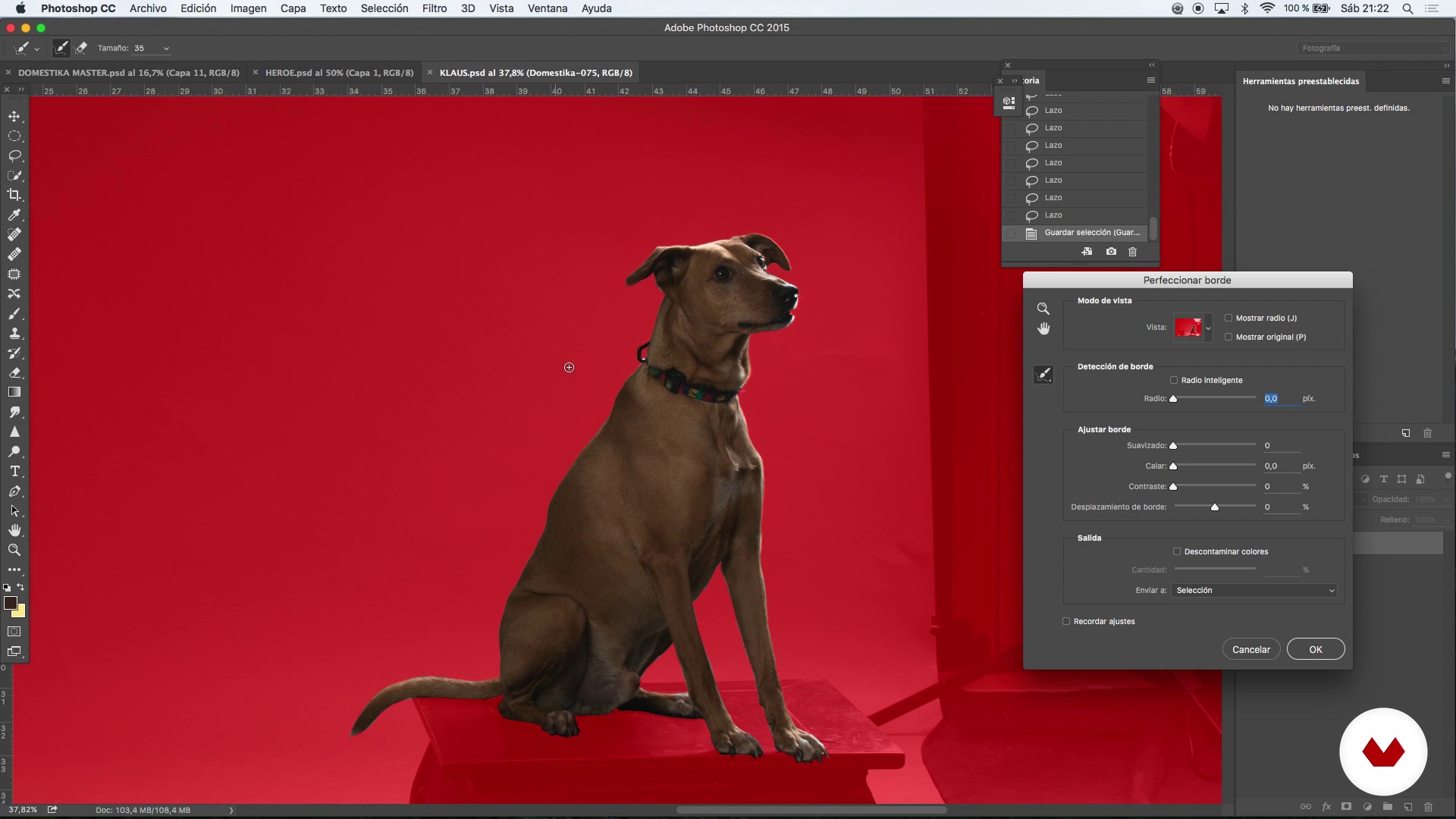This screenshot has height=819, width=1456.
Task: Click the foreground color swatch
Action: [10, 603]
